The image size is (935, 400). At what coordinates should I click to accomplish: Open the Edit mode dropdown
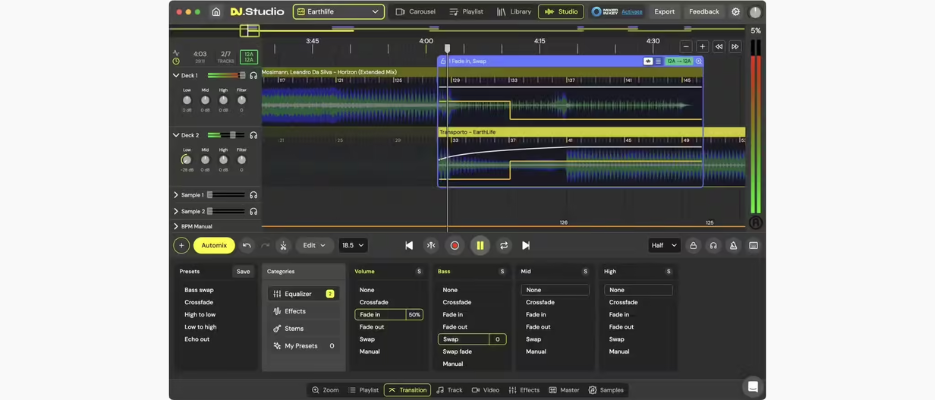(x=314, y=245)
